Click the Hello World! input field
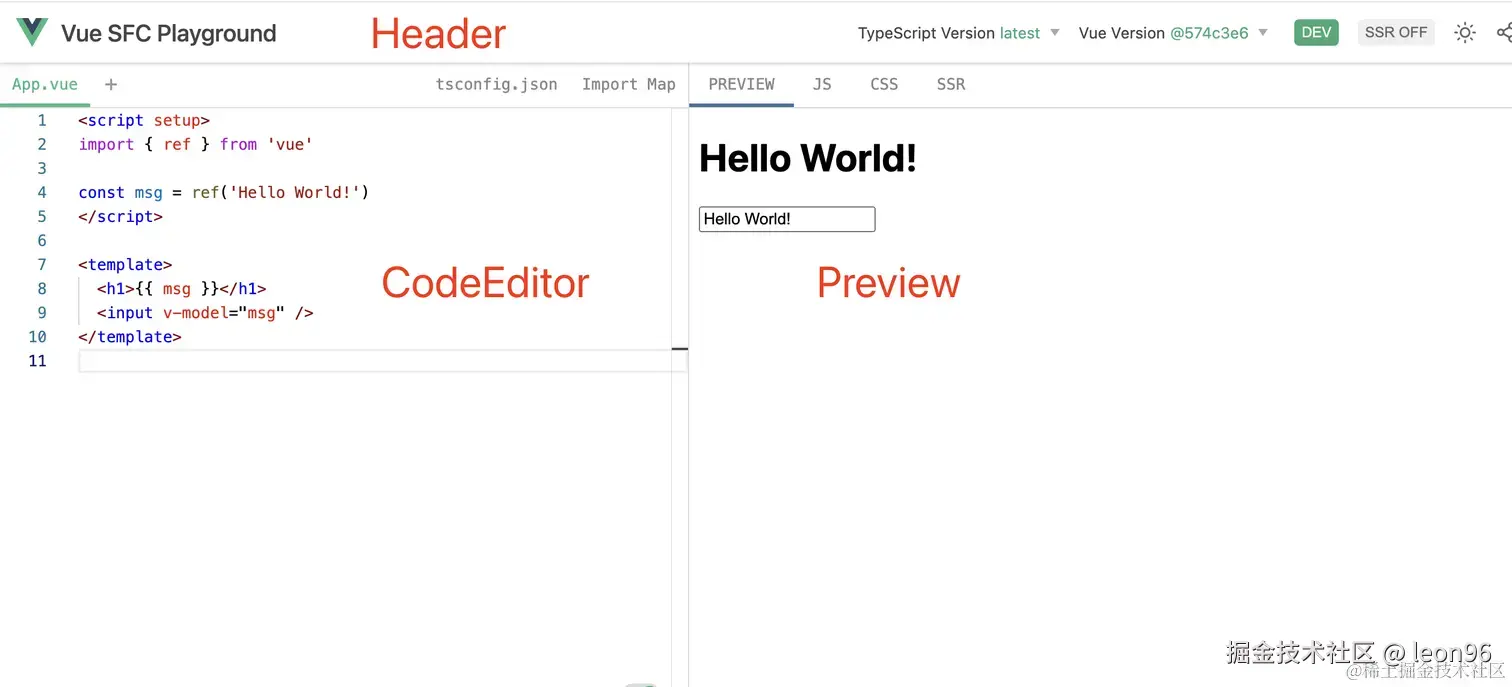The width and height of the screenshot is (1512, 687). point(787,219)
